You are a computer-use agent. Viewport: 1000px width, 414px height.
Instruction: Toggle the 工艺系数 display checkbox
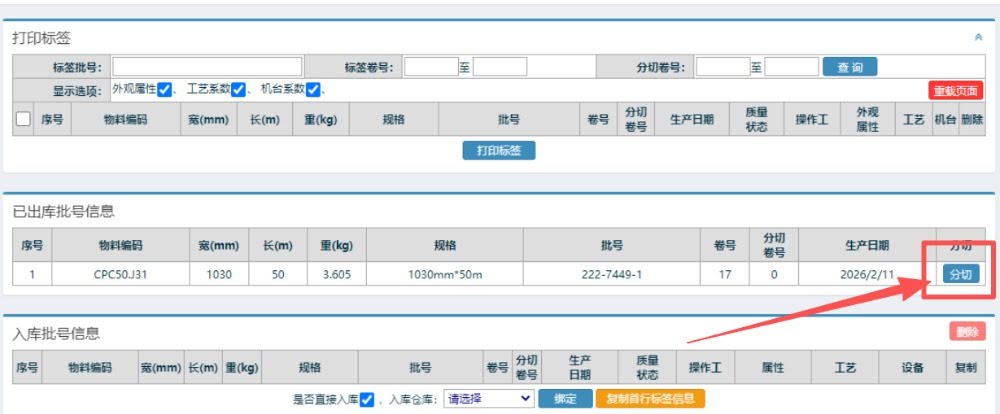click(x=238, y=90)
